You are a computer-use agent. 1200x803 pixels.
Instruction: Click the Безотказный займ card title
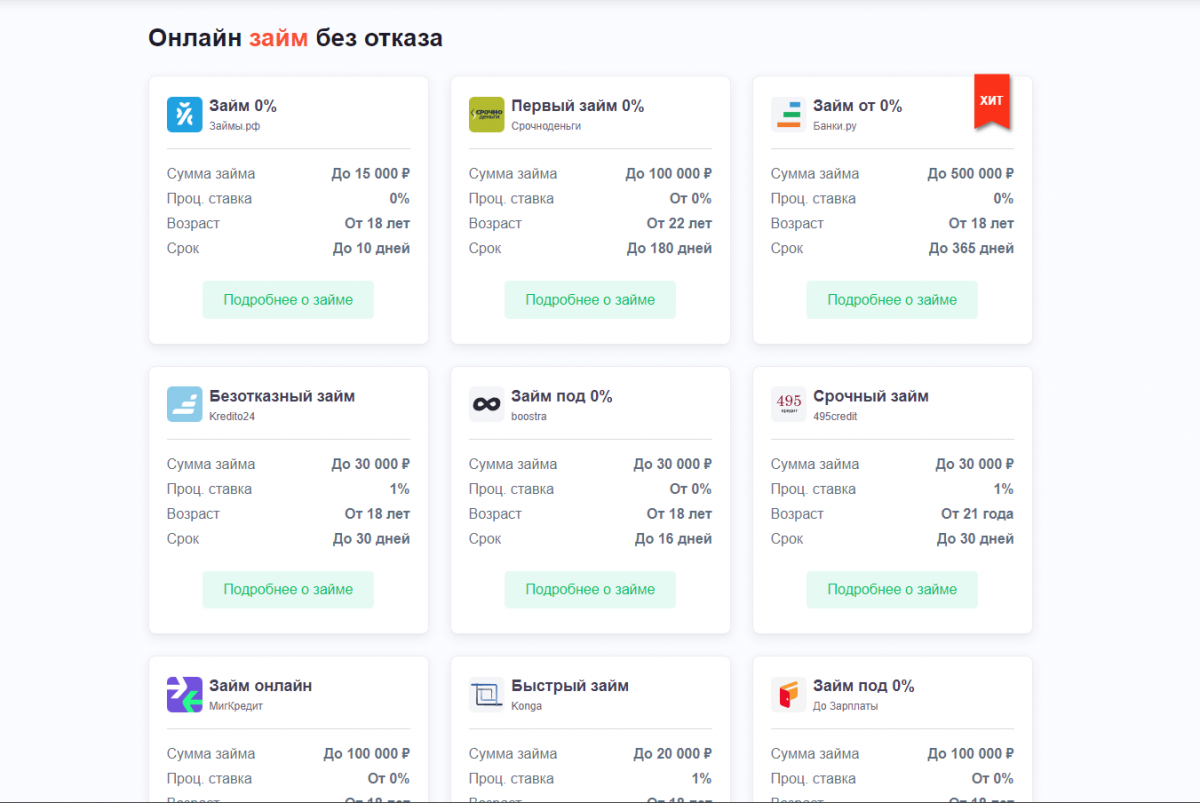pos(282,396)
